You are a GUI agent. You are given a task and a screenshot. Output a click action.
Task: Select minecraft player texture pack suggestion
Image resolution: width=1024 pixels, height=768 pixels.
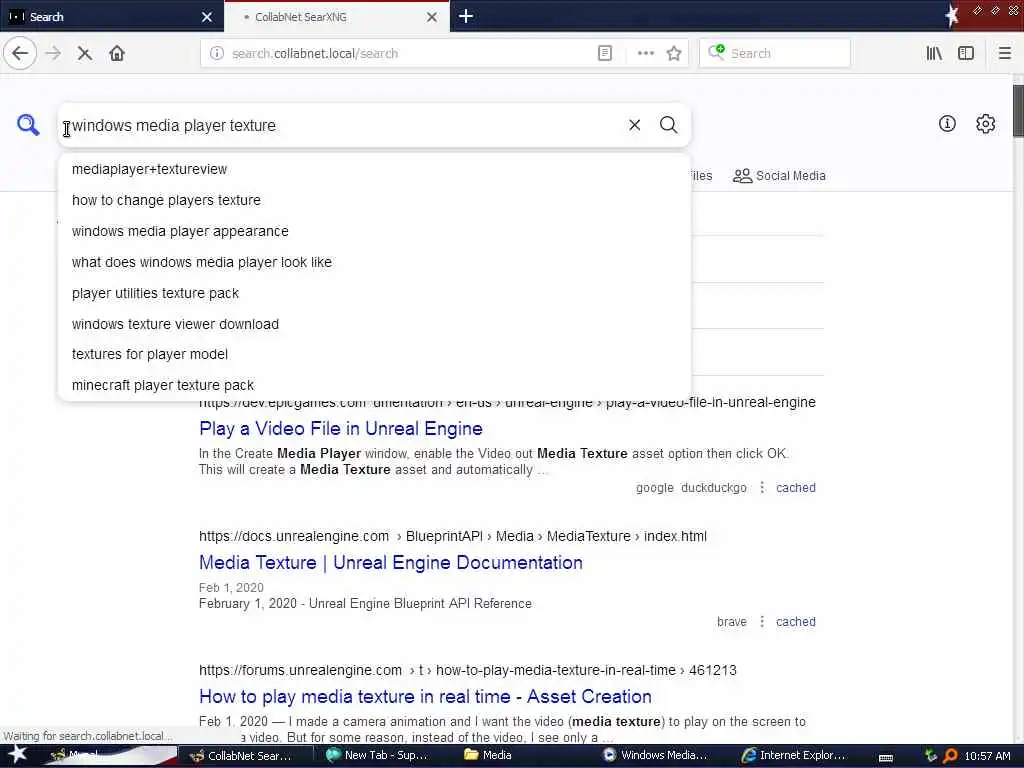374,385
